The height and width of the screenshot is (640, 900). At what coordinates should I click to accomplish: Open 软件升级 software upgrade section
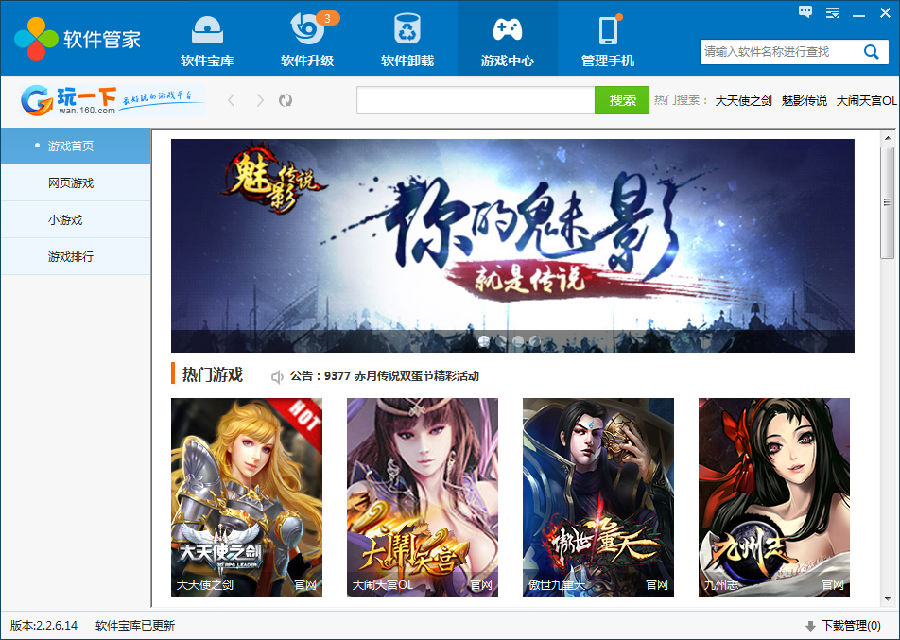(308, 40)
